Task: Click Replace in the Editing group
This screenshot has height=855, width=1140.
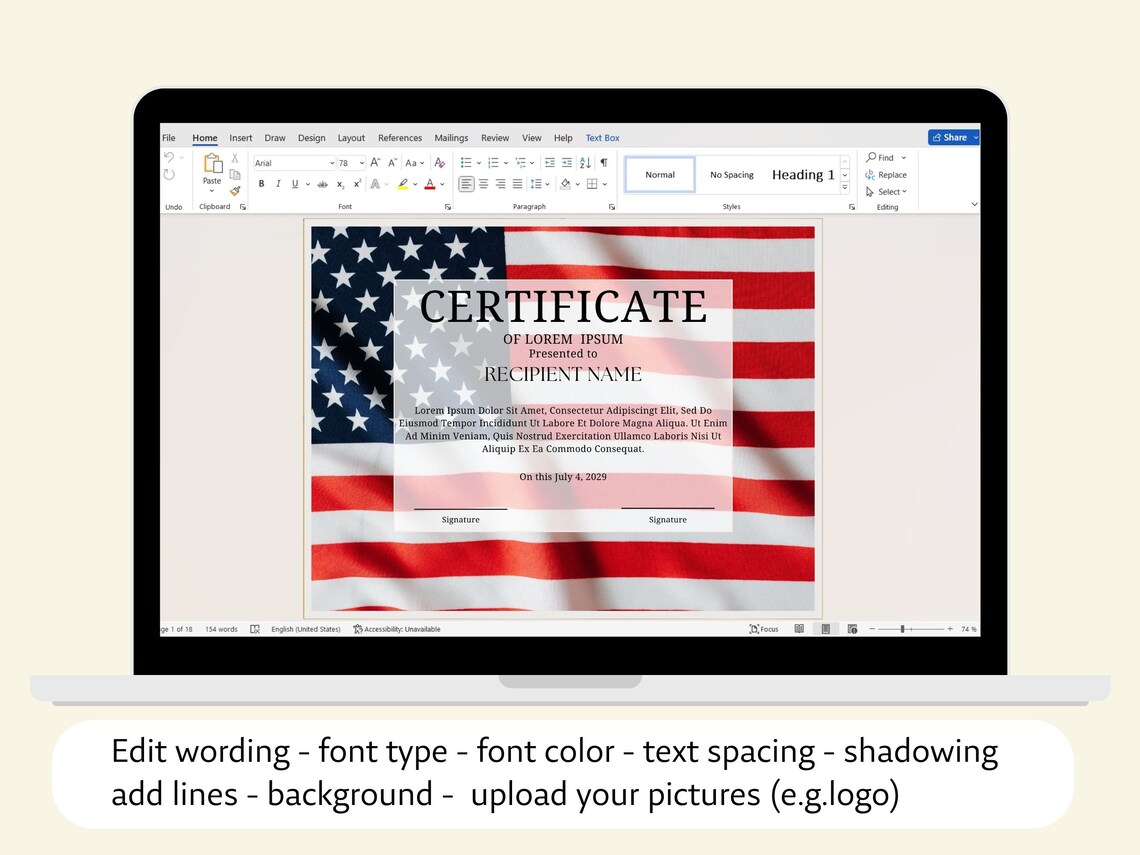Action: pyautogui.click(x=892, y=174)
